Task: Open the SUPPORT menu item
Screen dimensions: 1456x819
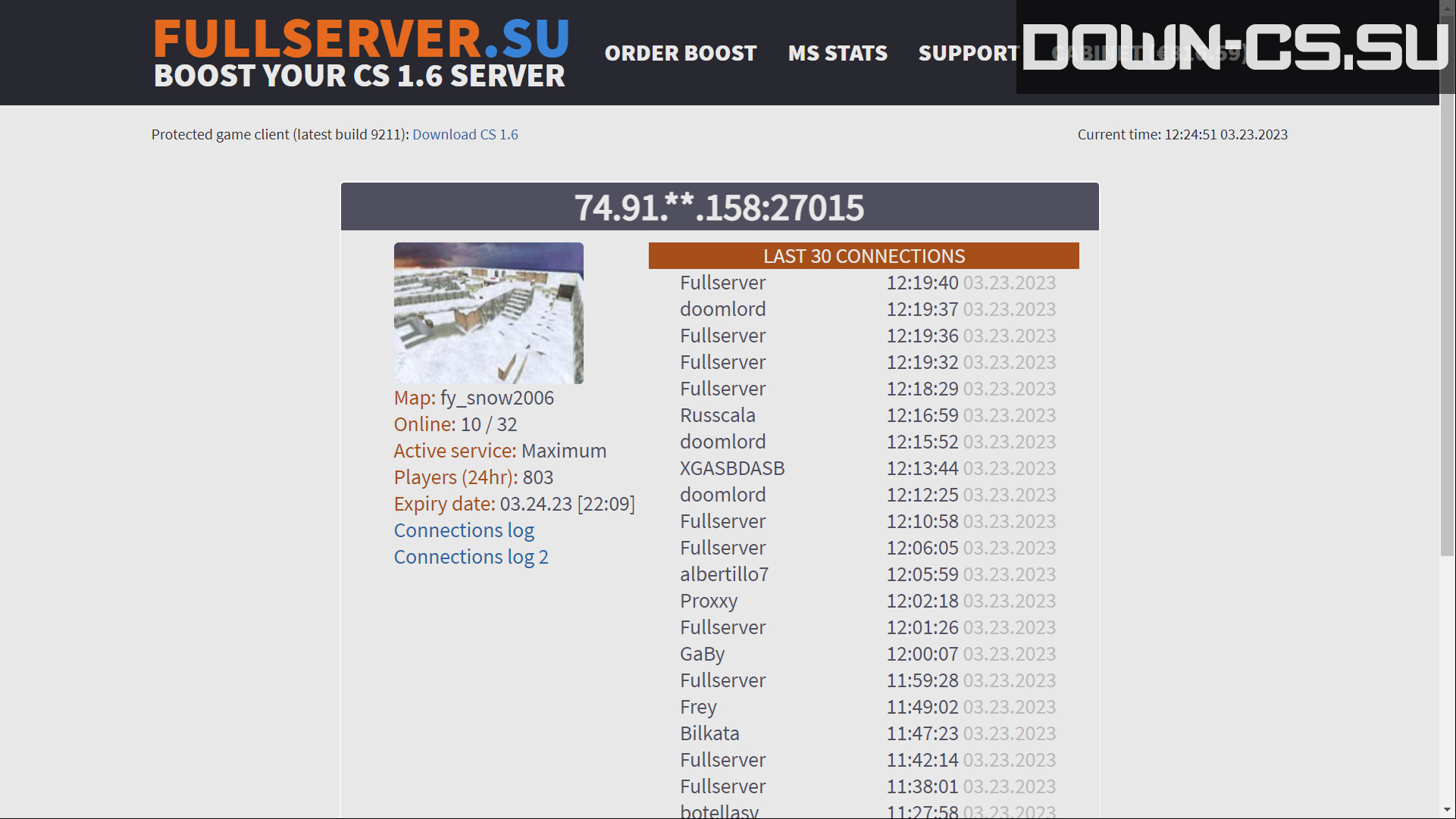Action: pos(968,53)
